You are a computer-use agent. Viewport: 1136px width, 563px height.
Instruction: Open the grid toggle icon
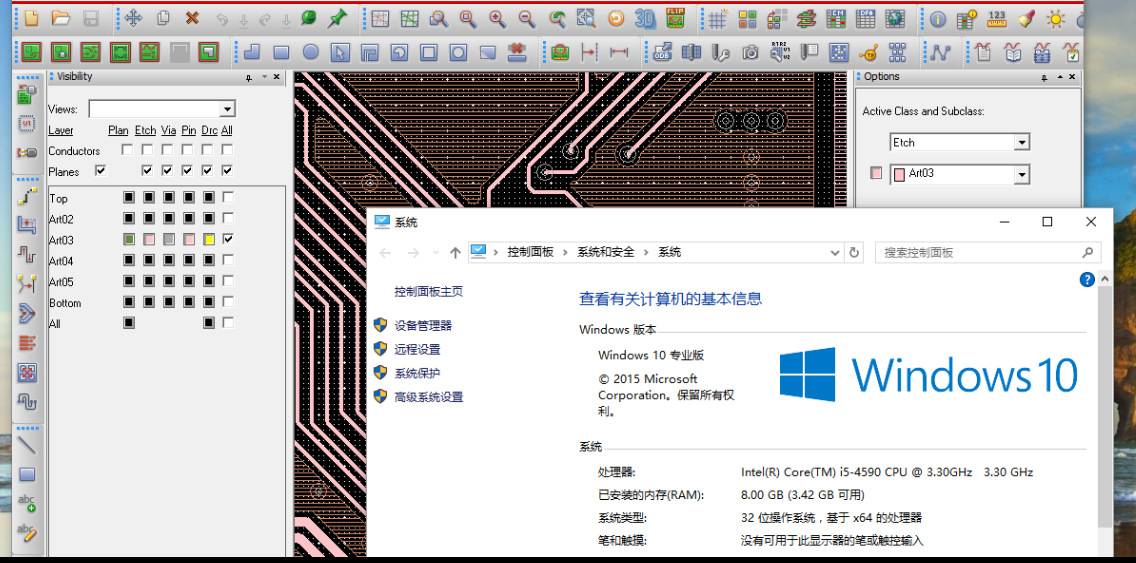(717, 20)
